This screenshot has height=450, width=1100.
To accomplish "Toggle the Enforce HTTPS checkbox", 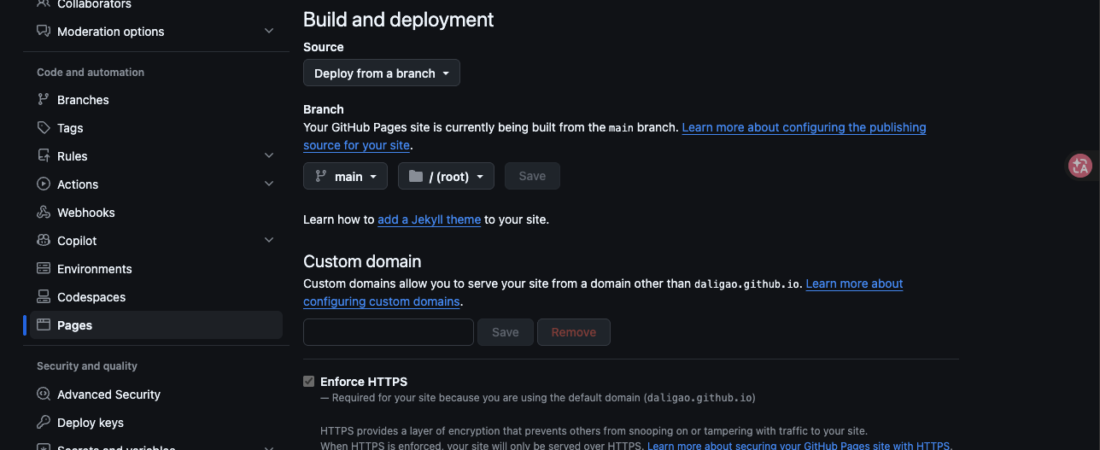I will [309, 381].
